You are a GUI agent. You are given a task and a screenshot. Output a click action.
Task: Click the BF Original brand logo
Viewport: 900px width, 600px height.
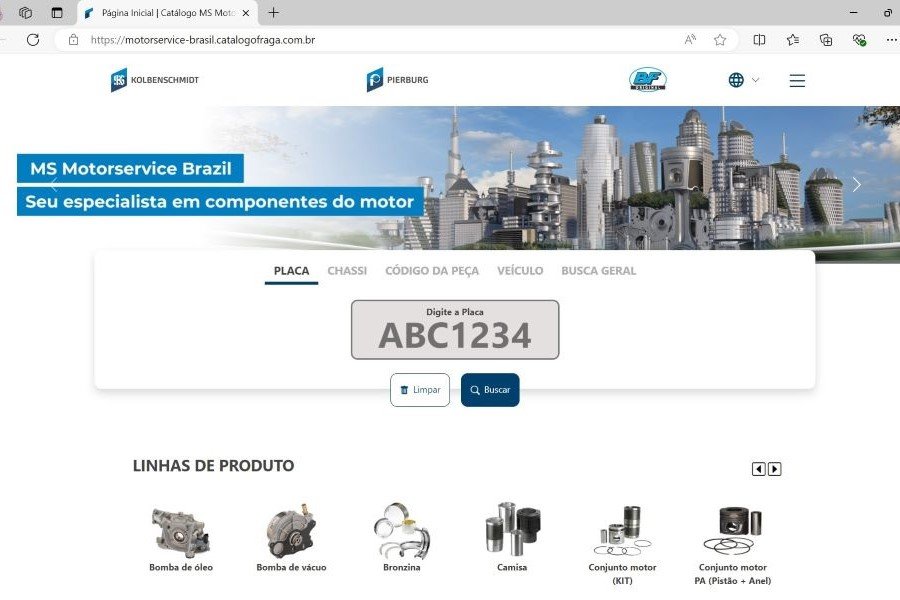(647, 80)
